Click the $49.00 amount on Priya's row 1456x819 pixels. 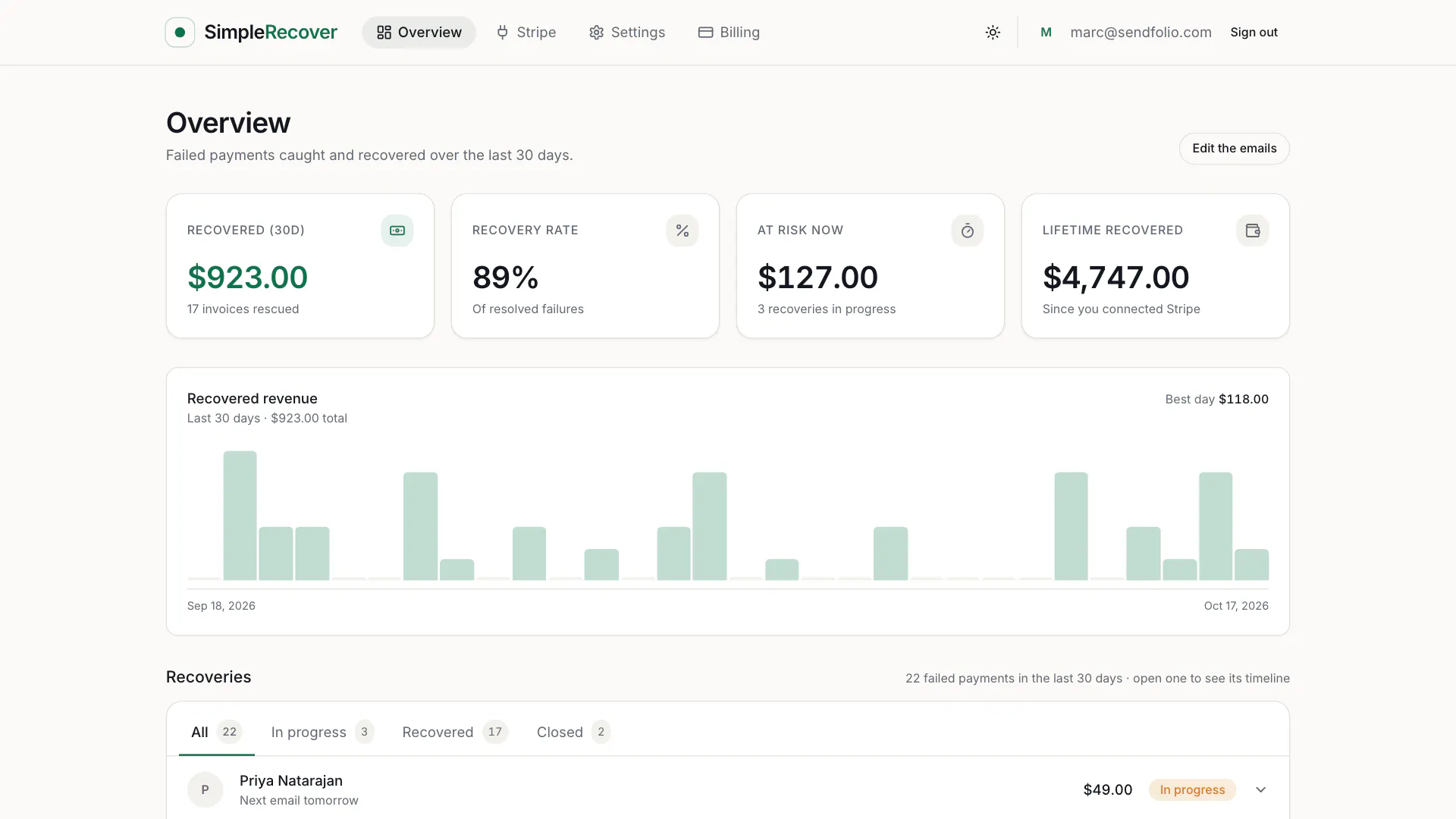[1107, 789]
